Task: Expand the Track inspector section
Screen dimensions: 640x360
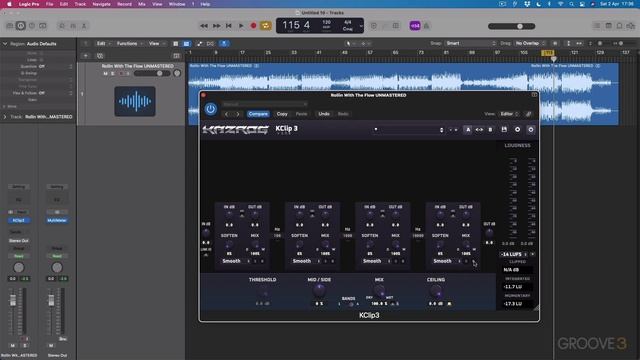Action: click(5, 117)
